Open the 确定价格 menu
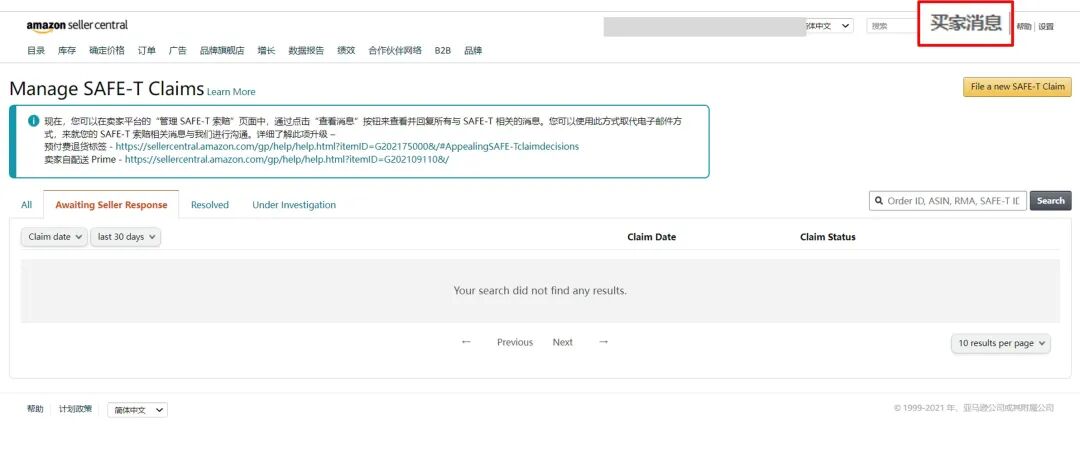The height and width of the screenshot is (458, 1080). 107,50
